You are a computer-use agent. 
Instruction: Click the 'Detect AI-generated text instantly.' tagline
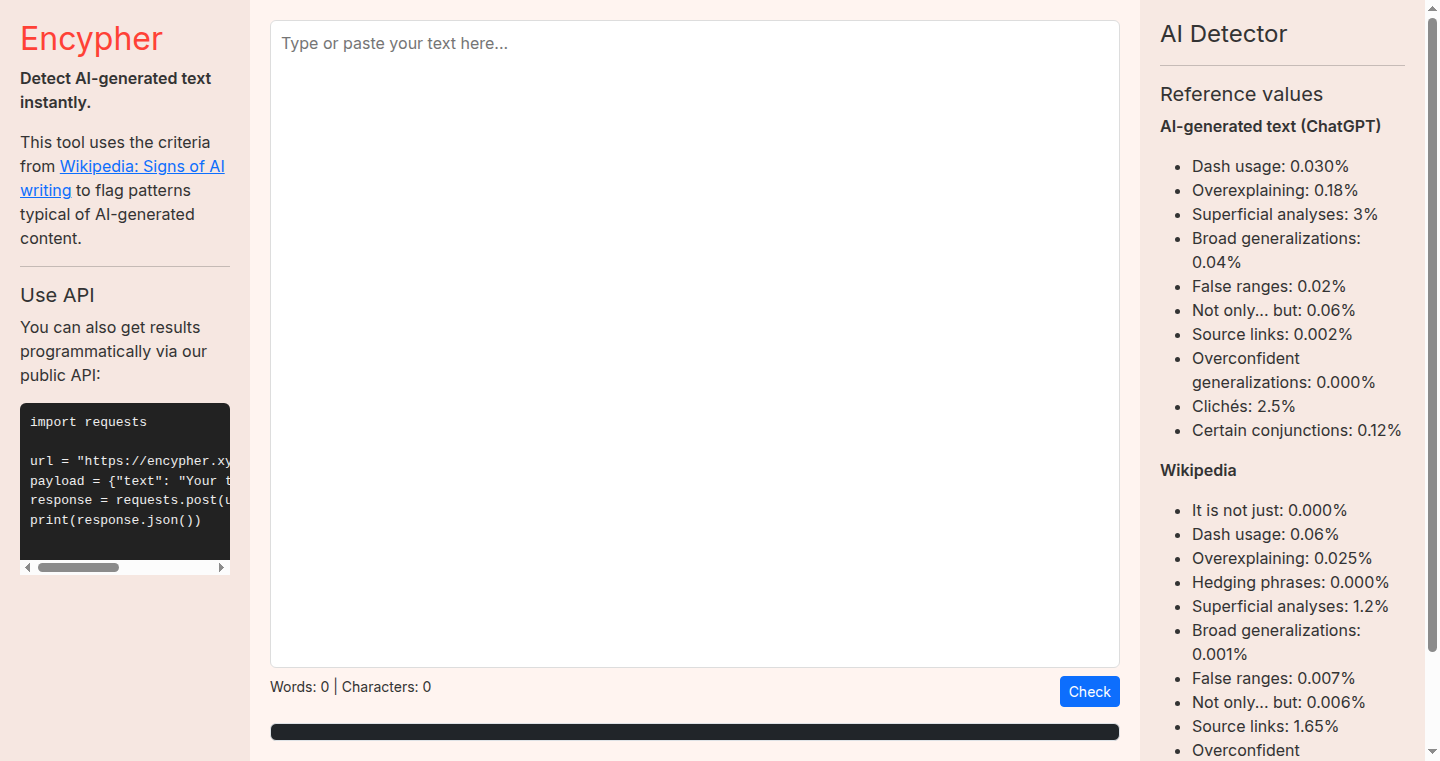coord(116,90)
